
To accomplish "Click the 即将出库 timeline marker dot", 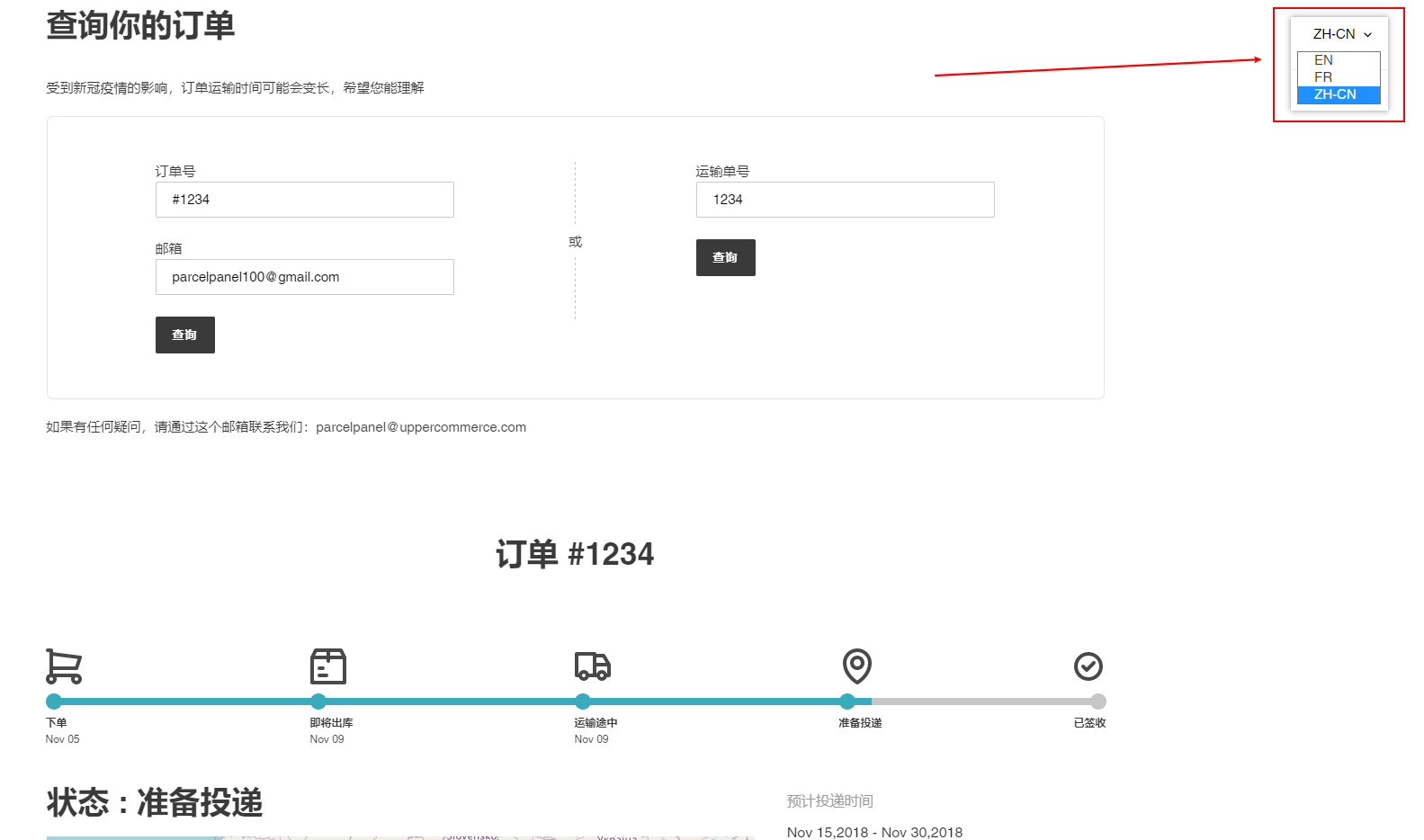I will [x=318, y=701].
